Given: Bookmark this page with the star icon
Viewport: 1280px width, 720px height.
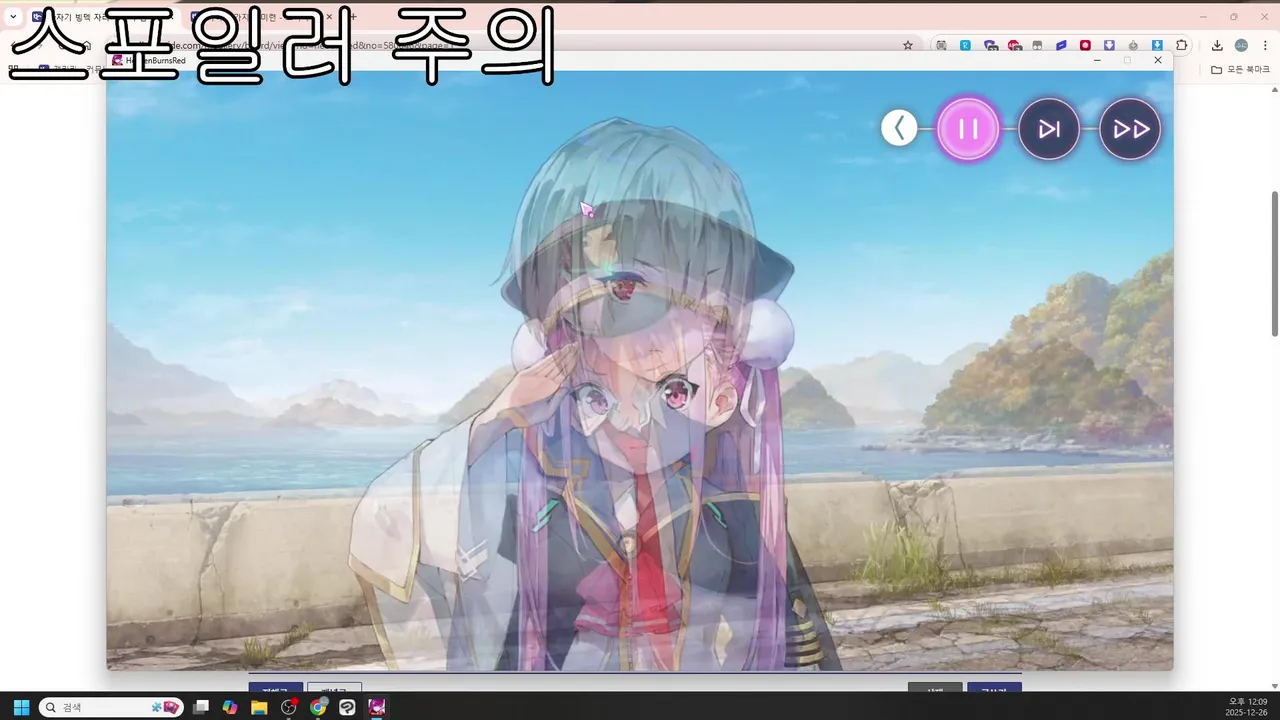Looking at the screenshot, I should 907,45.
